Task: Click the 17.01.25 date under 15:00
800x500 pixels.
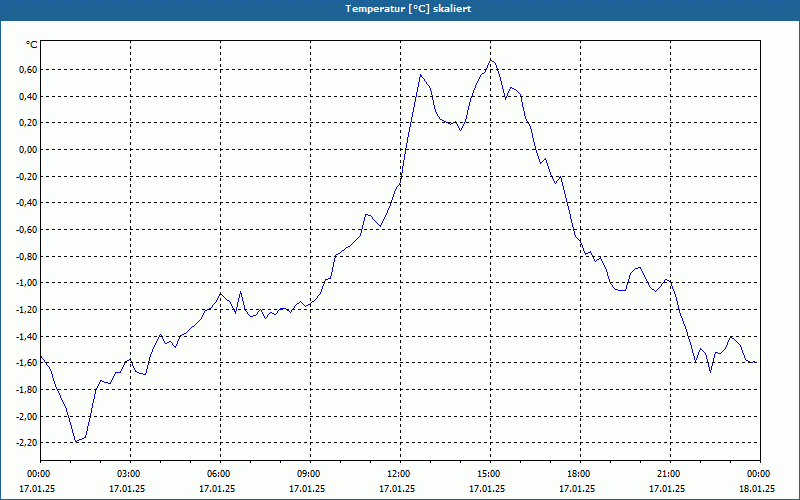Action: [x=487, y=488]
